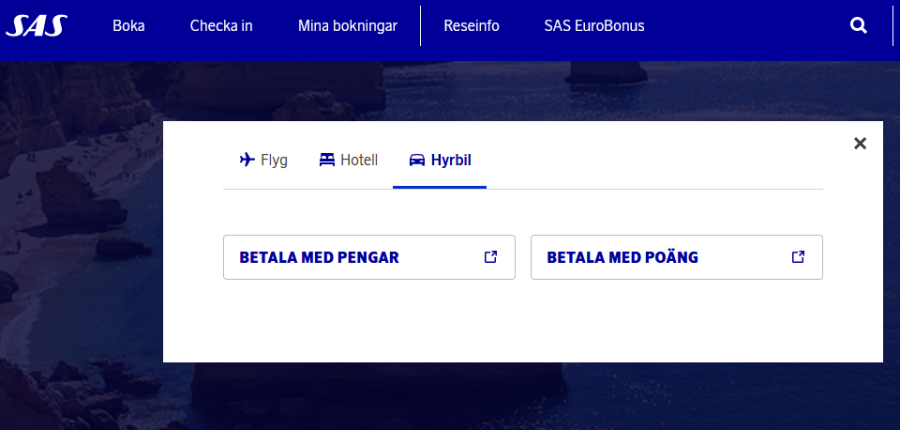The image size is (900, 430).
Task: Click external link icon beside Betala med pengar
Action: coord(490,257)
